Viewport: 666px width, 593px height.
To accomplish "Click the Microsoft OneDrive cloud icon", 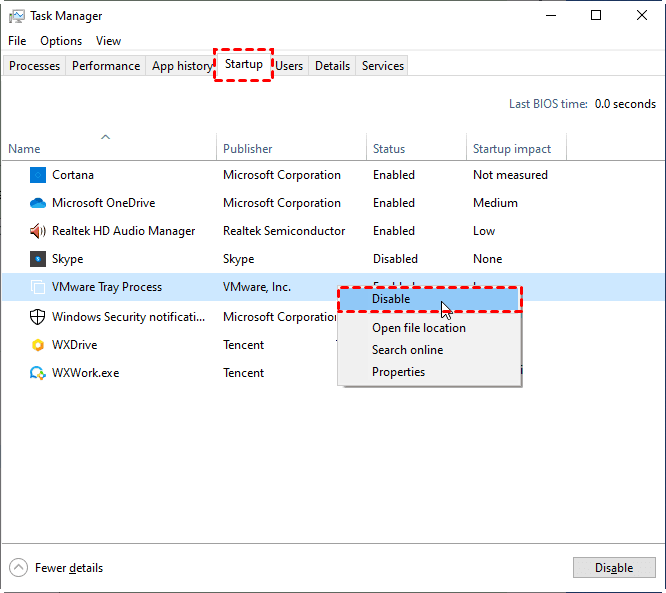I will pos(38,203).
